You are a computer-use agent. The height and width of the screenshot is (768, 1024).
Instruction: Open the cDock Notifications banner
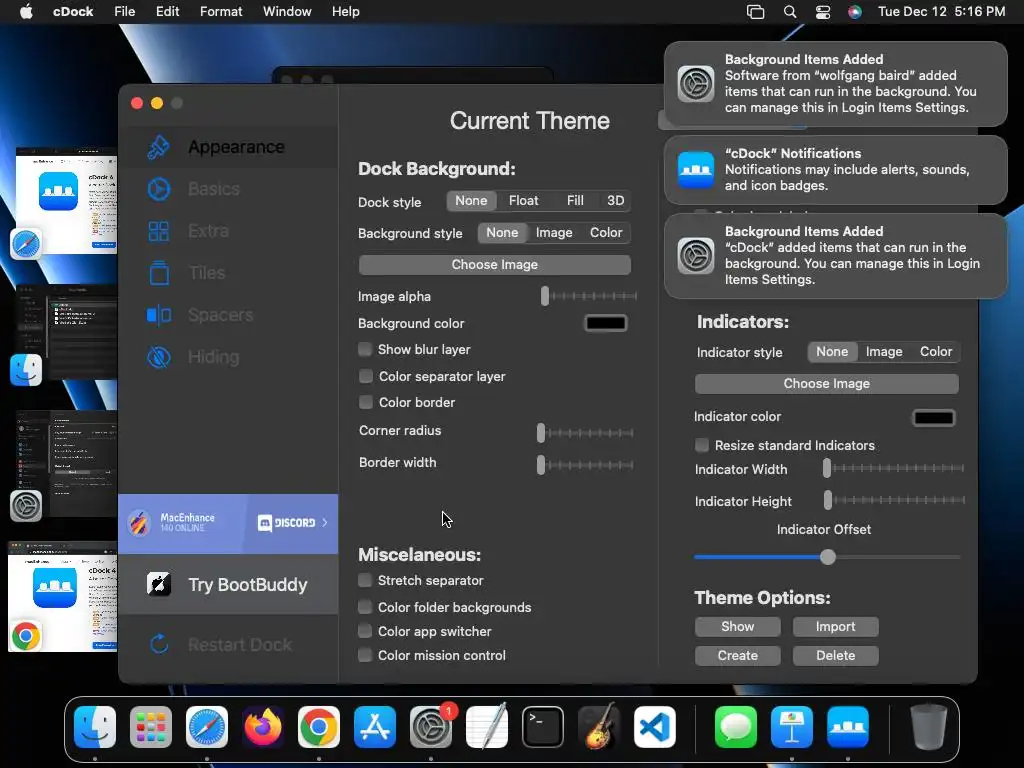[835, 170]
